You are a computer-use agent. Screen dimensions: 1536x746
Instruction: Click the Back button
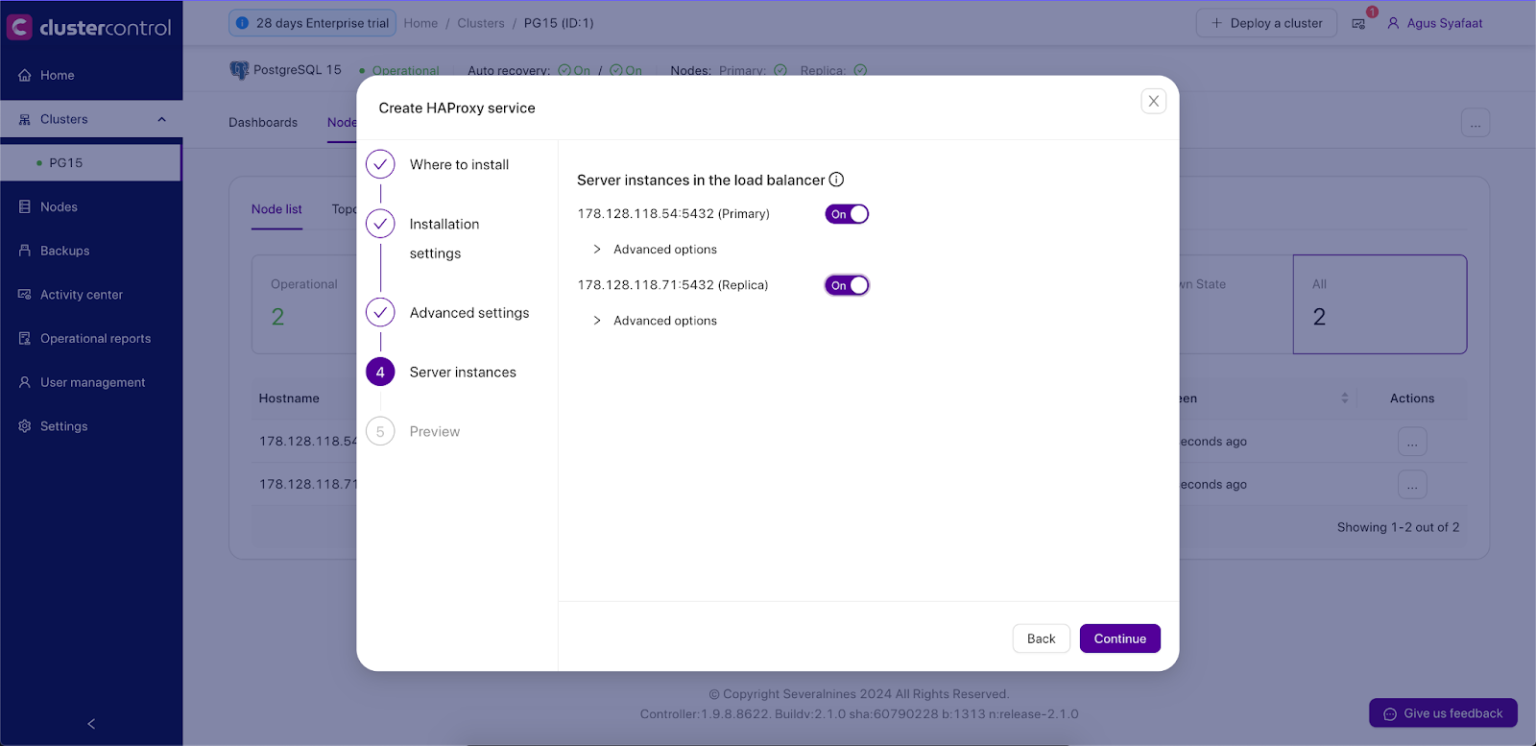click(1041, 639)
